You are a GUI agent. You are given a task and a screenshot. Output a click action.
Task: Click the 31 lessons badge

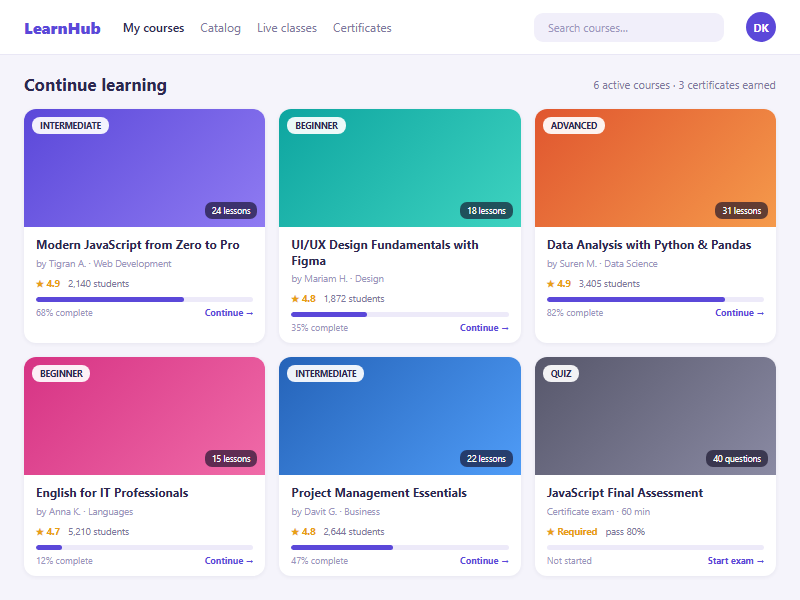[x=741, y=211]
